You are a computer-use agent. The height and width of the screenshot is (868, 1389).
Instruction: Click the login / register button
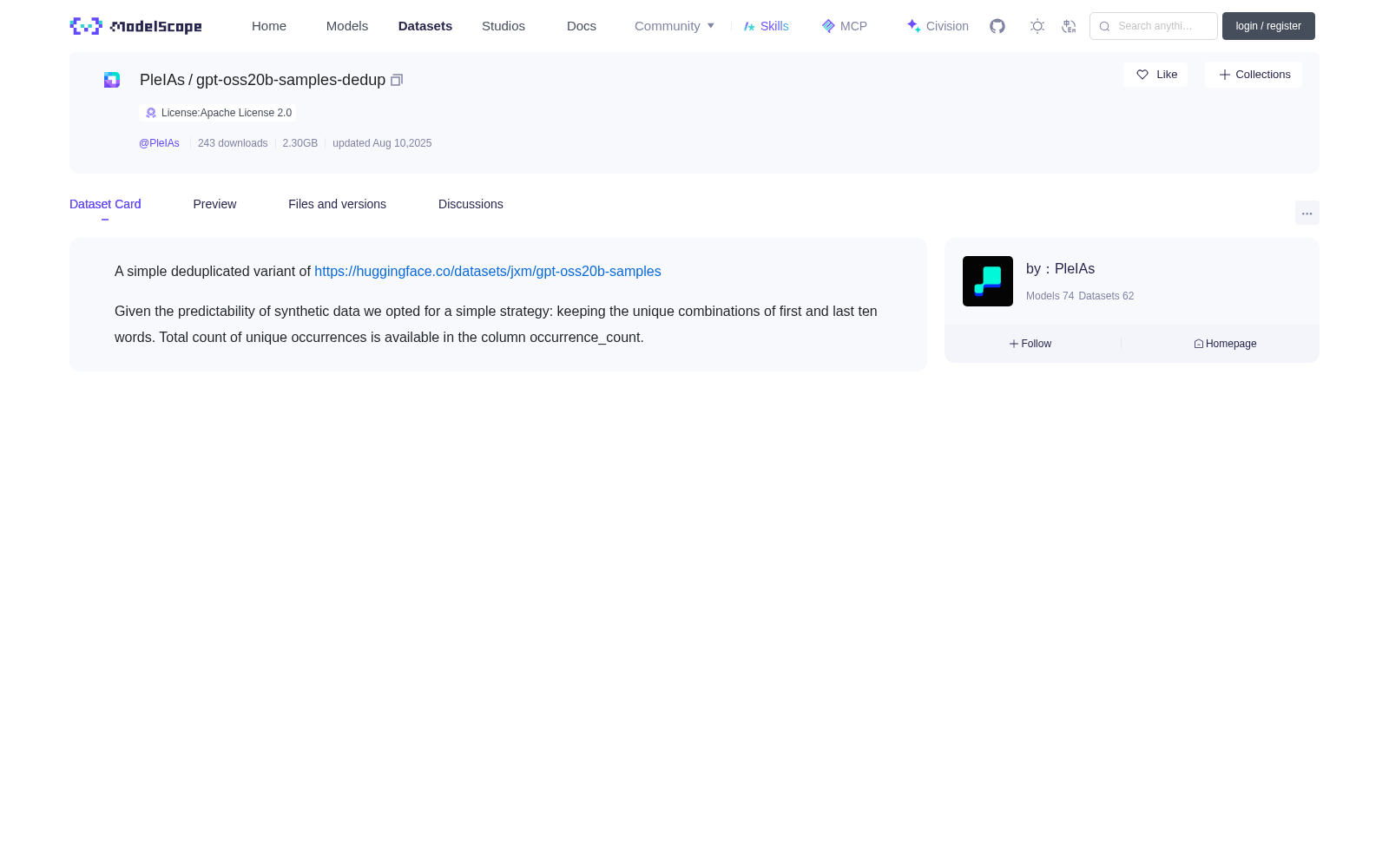(1268, 26)
